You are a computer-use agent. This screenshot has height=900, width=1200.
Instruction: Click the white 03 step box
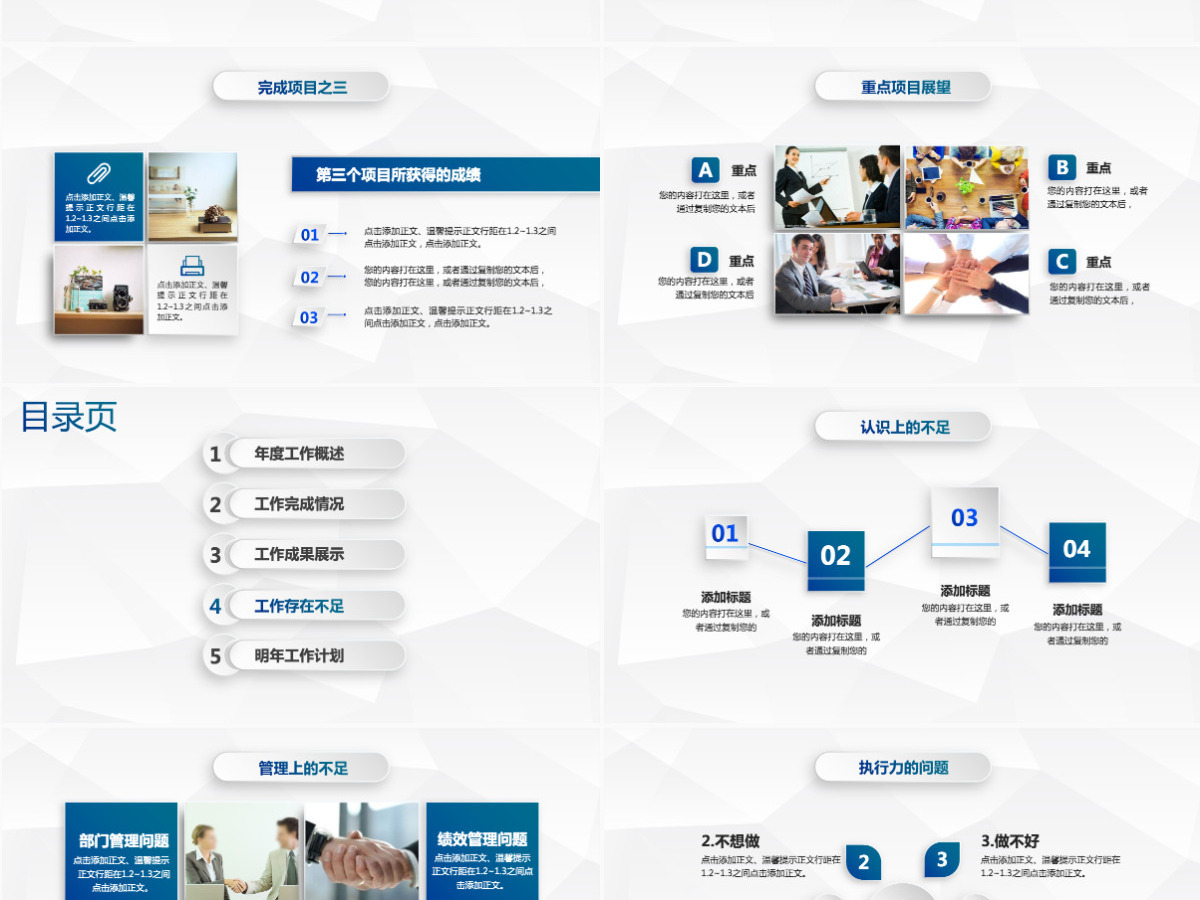[x=964, y=521]
